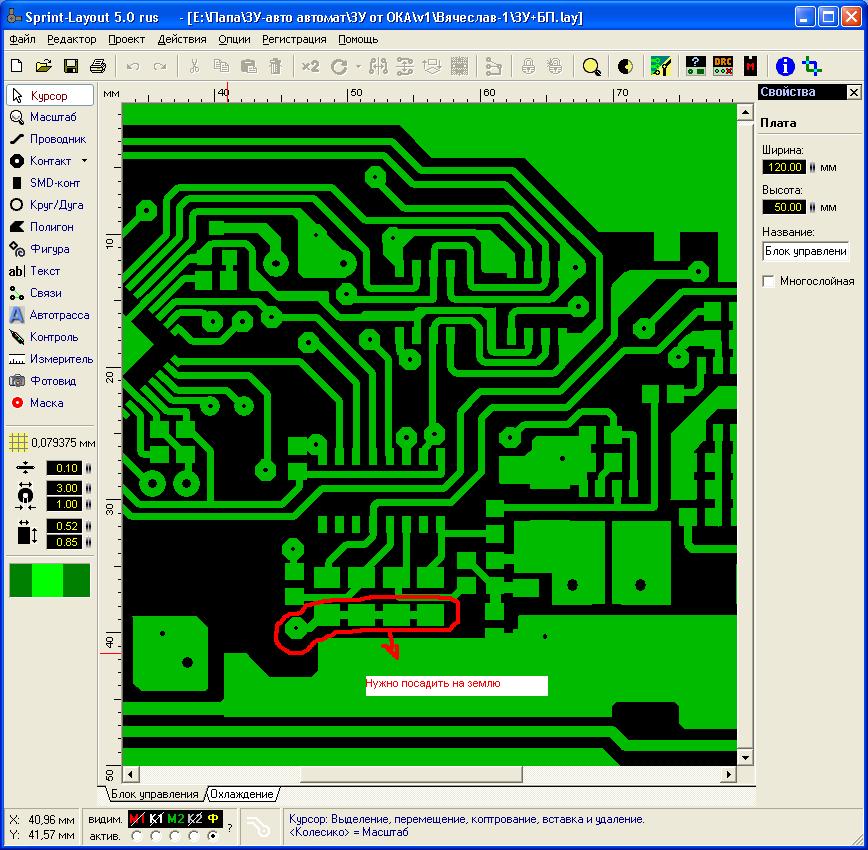The image size is (868, 850).
Task: Open the grid size 0,079375 мм selector
Action: (52, 442)
